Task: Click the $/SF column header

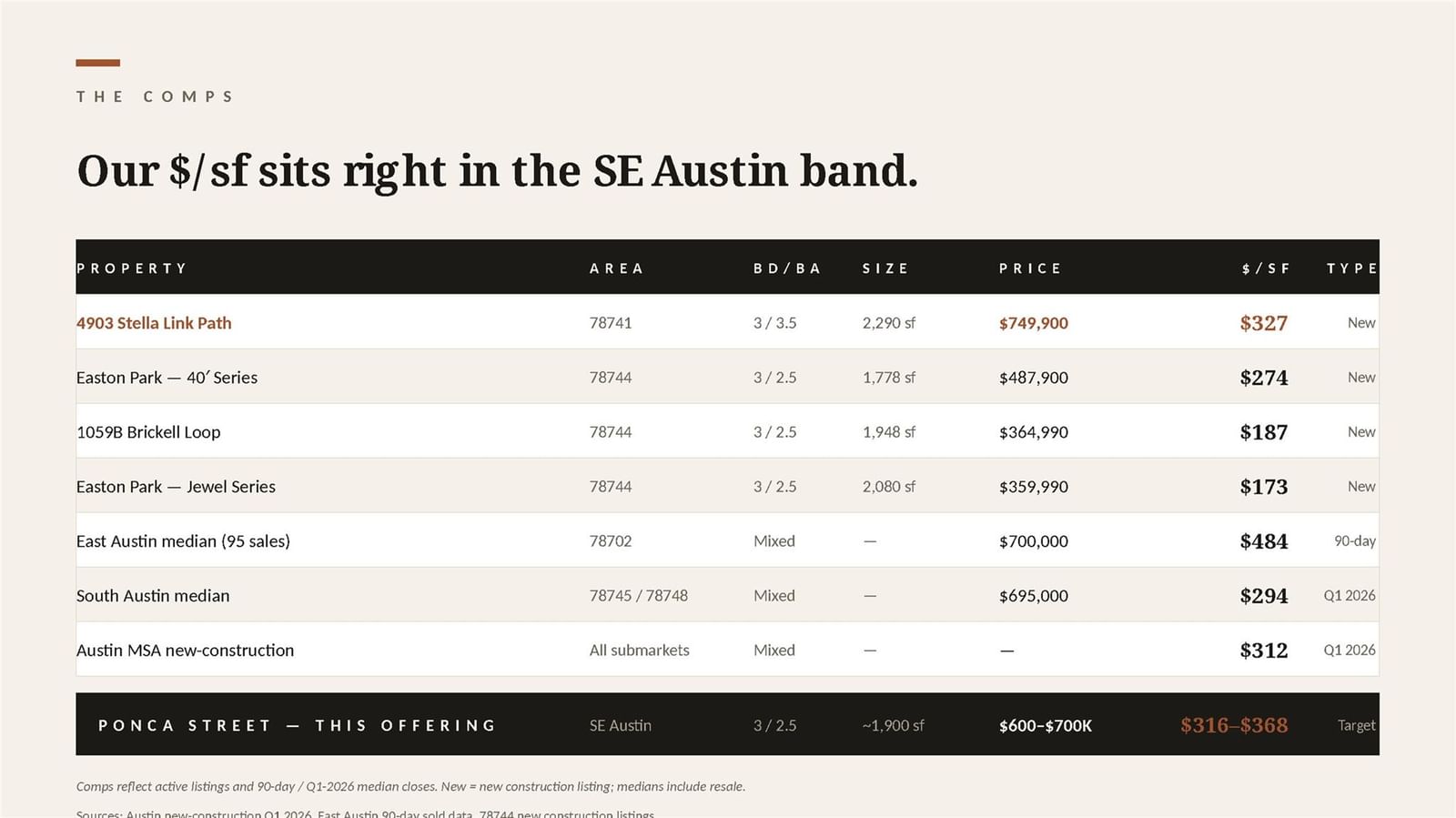Action: click(x=1266, y=268)
